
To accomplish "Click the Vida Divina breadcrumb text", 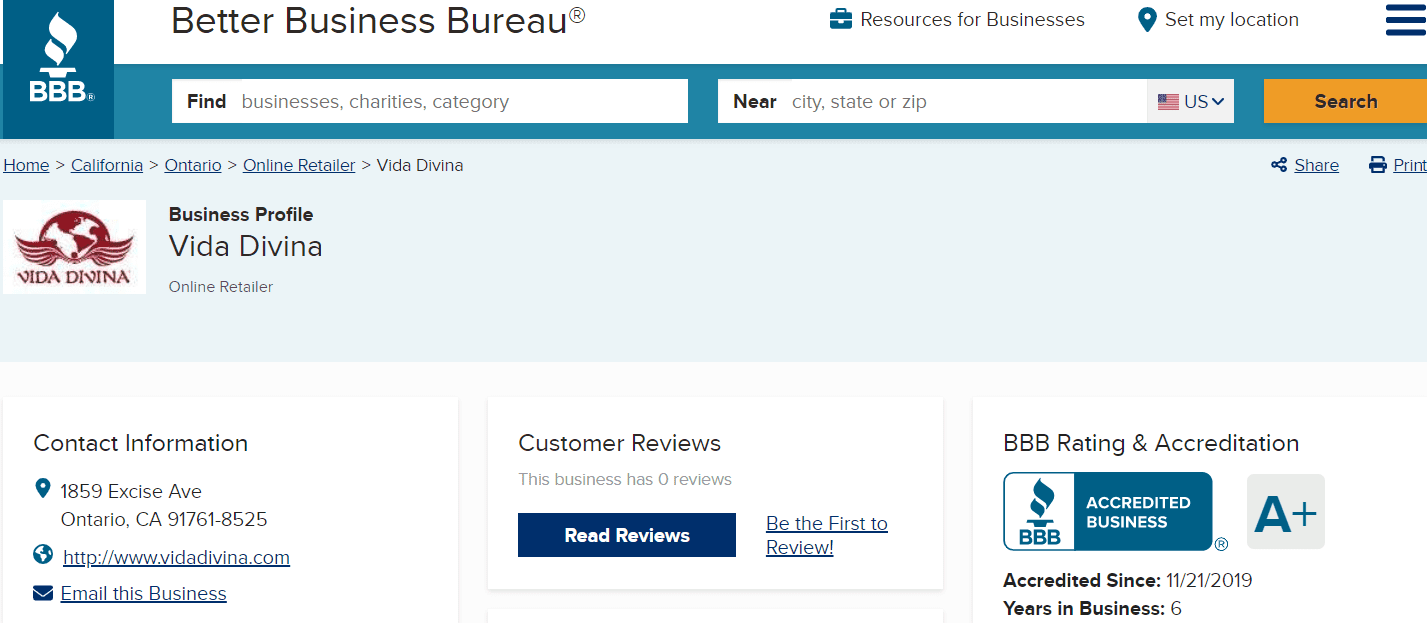I will 420,165.
